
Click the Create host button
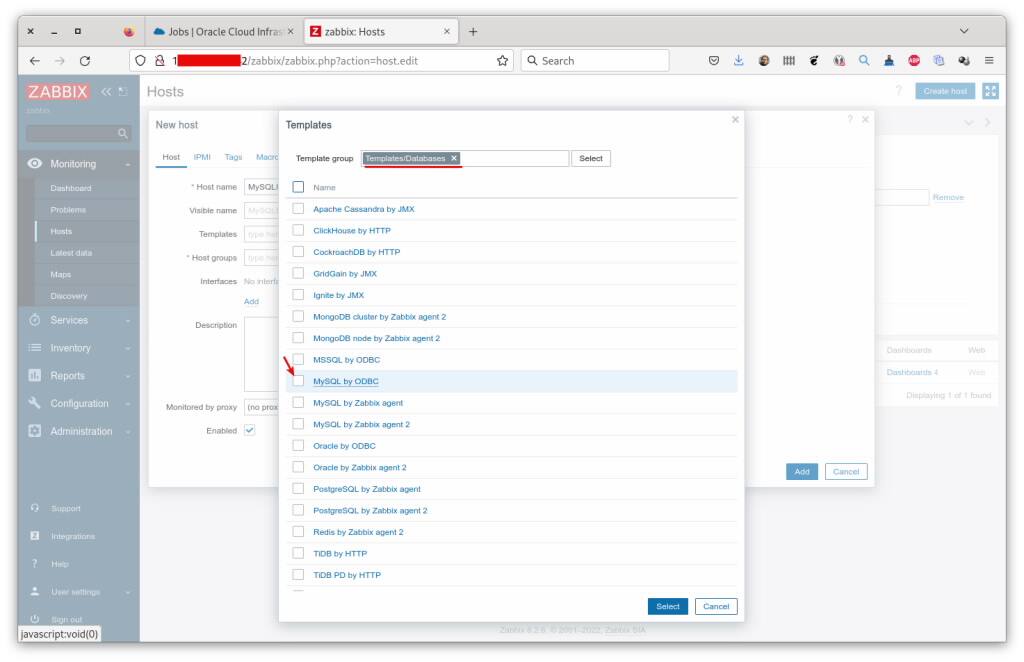tap(945, 91)
